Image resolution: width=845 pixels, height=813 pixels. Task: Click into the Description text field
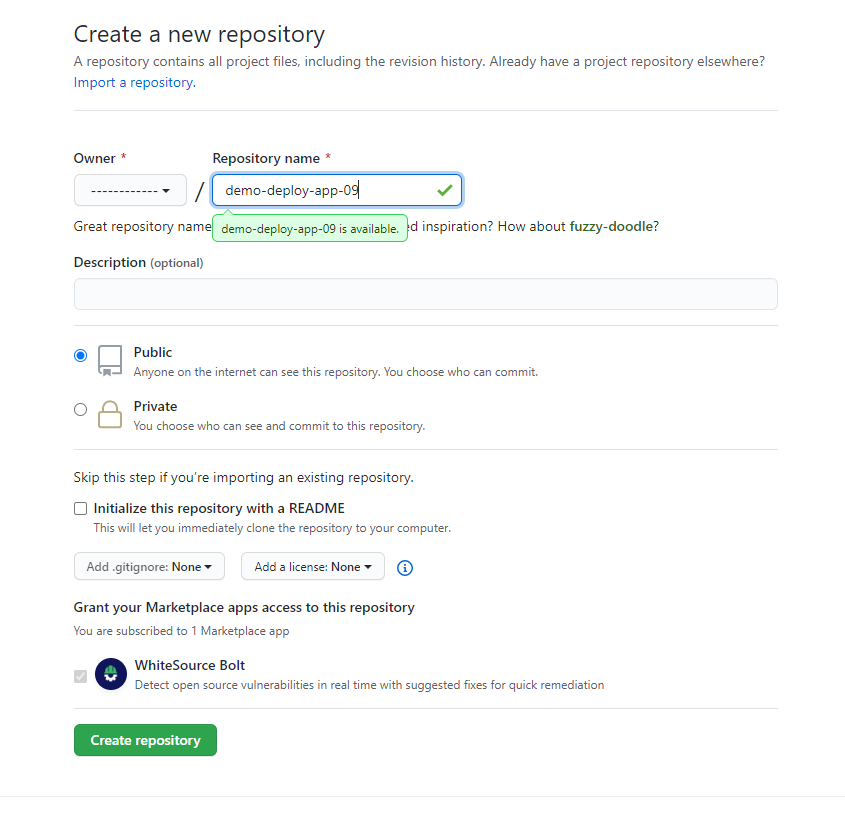(x=426, y=294)
